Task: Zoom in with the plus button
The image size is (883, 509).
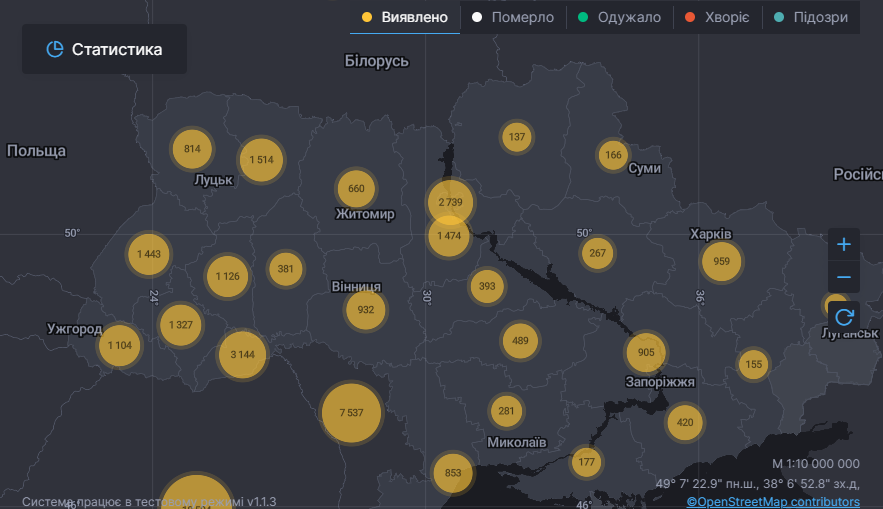Action: click(844, 244)
